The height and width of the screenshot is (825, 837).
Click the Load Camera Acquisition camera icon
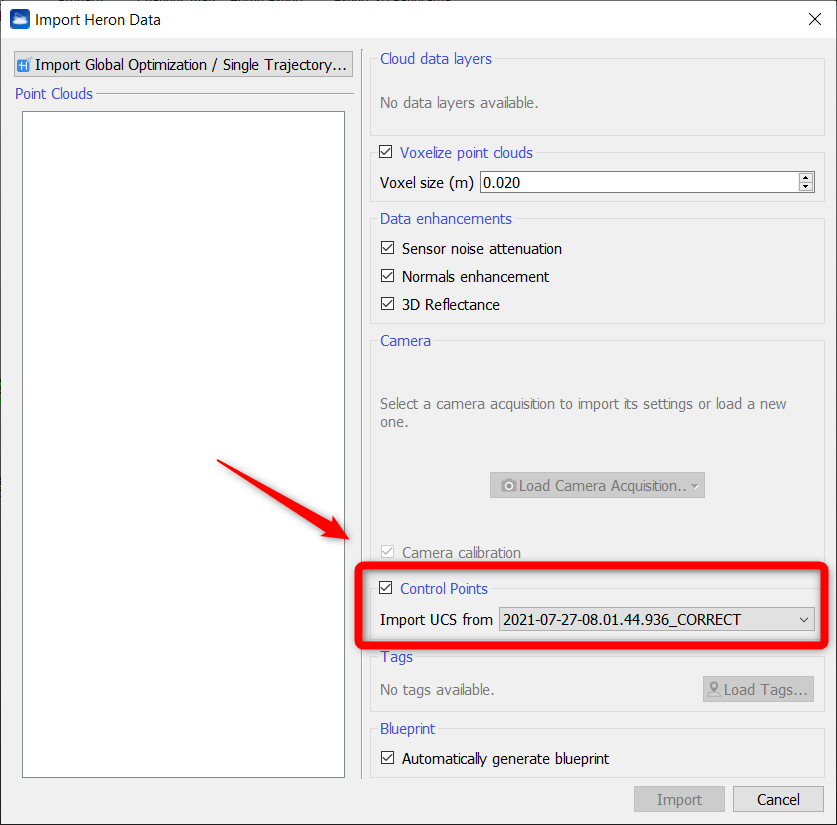pos(508,486)
